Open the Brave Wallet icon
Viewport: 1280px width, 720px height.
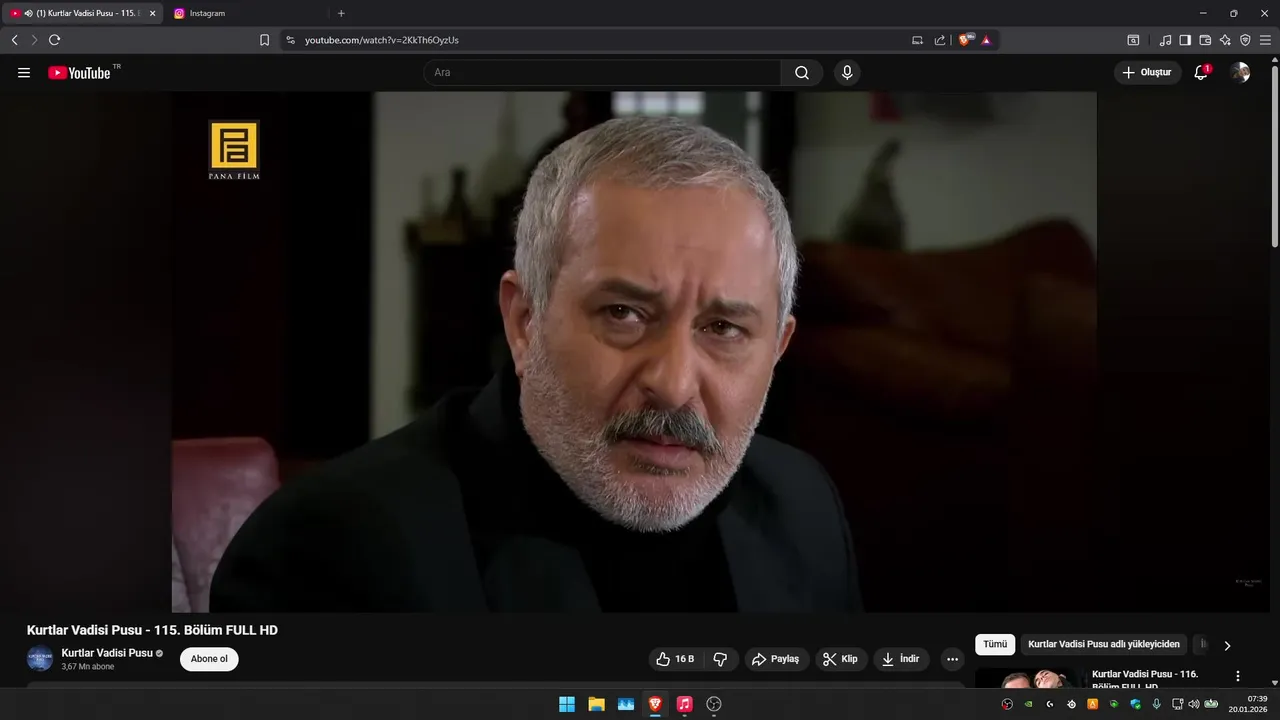click(x=1205, y=40)
